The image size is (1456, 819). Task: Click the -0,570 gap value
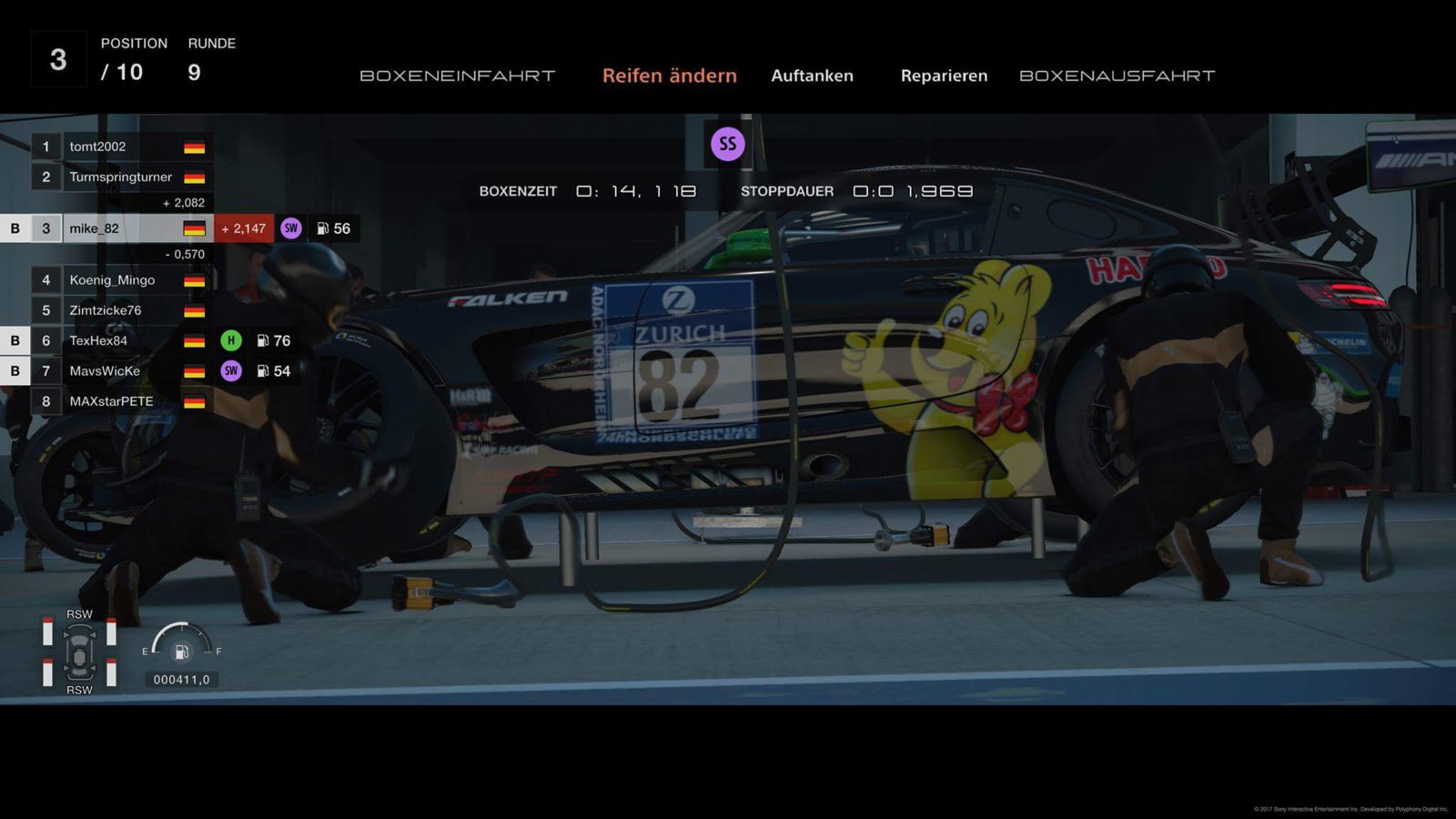point(185,255)
